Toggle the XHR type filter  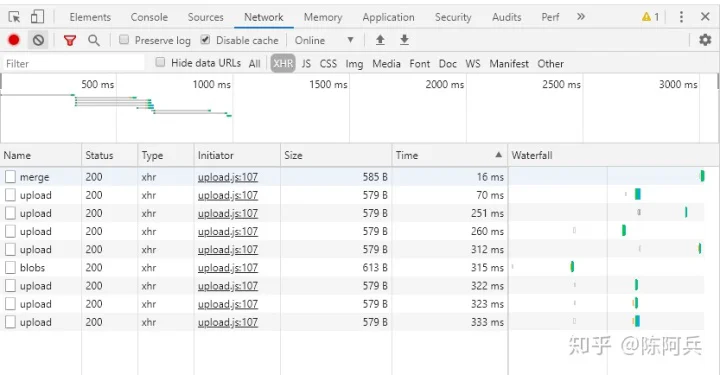[283, 63]
